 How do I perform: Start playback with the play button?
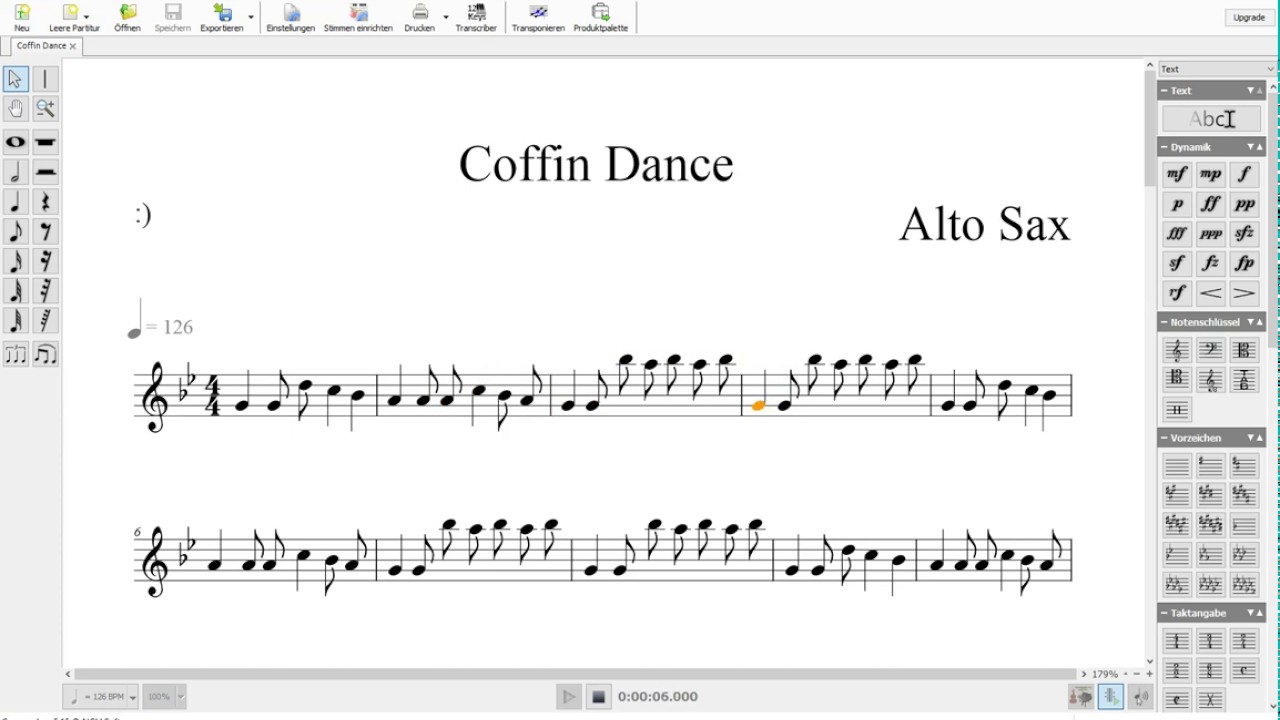point(569,697)
